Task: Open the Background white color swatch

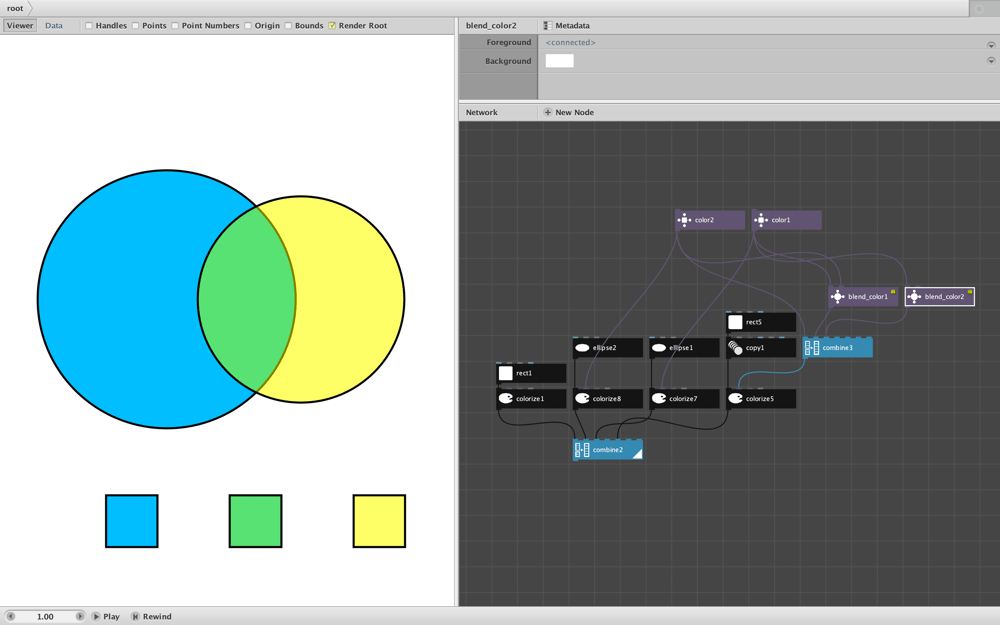Action: click(559, 61)
